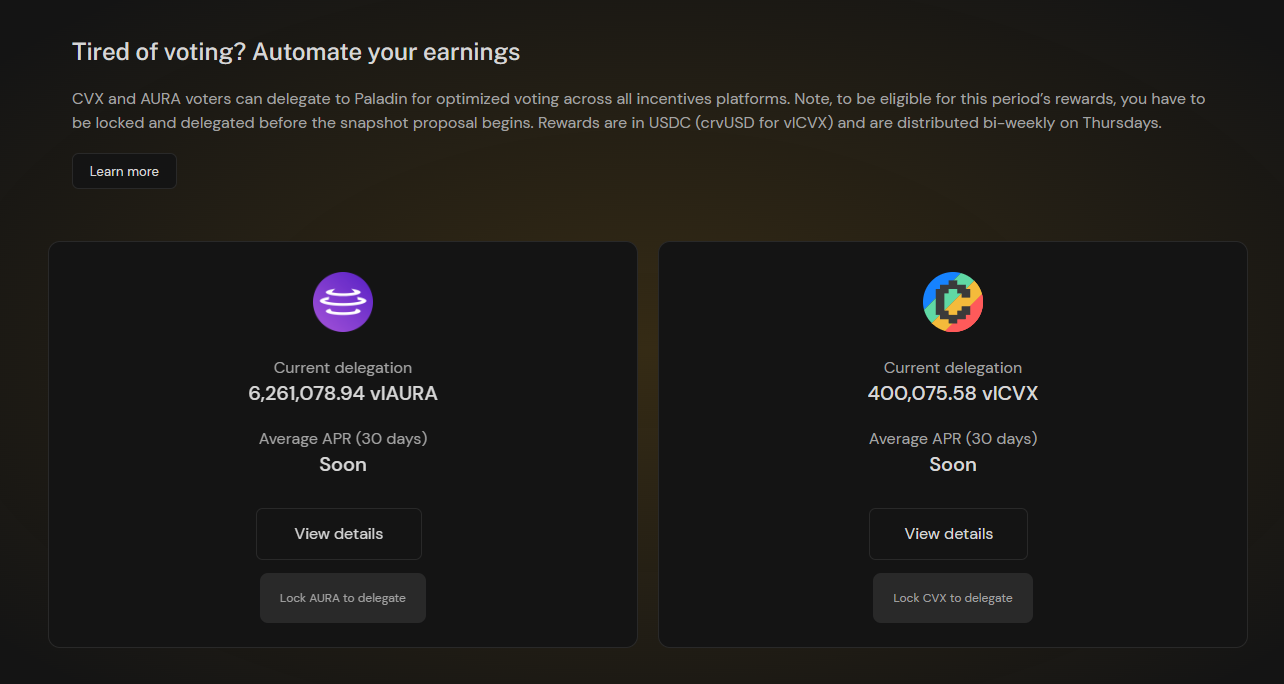The height and width of the screenshot is (684, 1284).
Task: Click the 'Soon' APR value under vlCVX
Action: pos(952,465)
